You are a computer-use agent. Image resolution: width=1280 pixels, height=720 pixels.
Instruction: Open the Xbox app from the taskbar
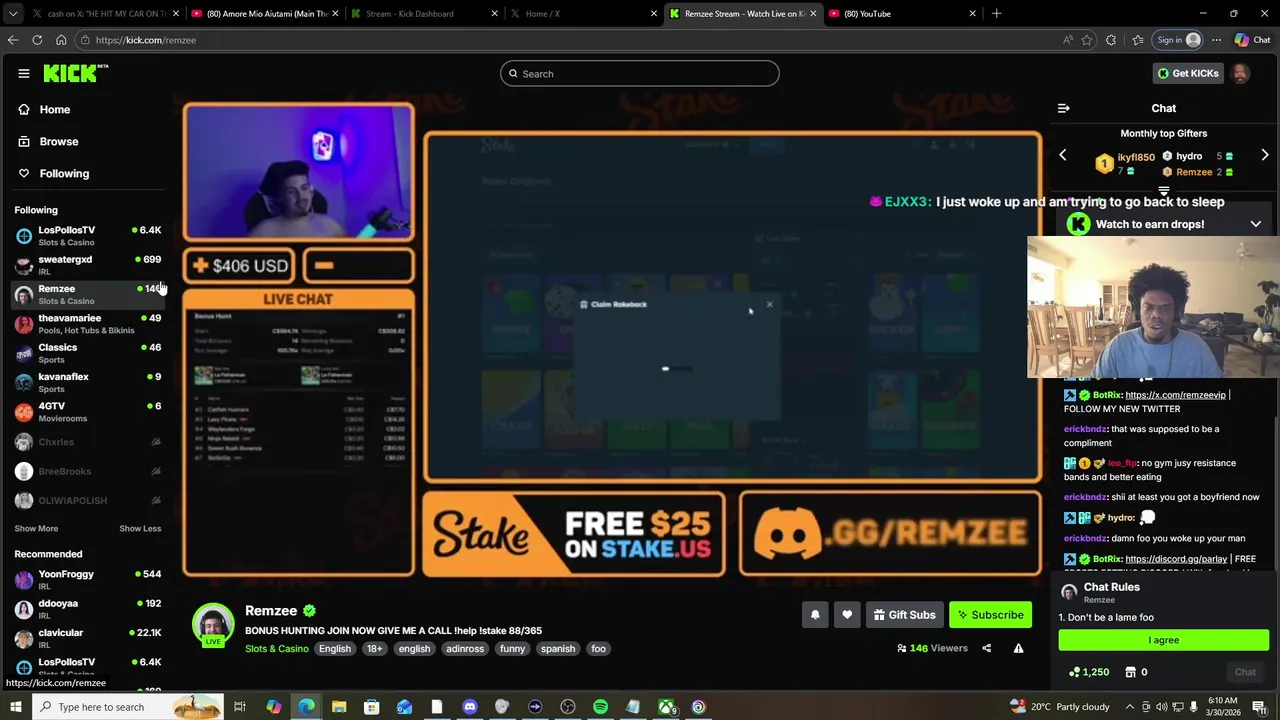click(x=666, y=707)
